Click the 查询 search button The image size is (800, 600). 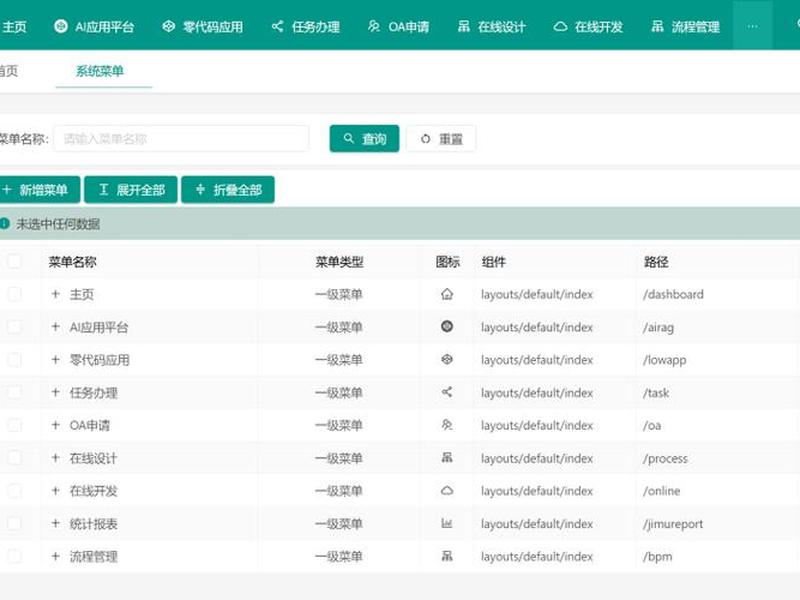[364, 139]
